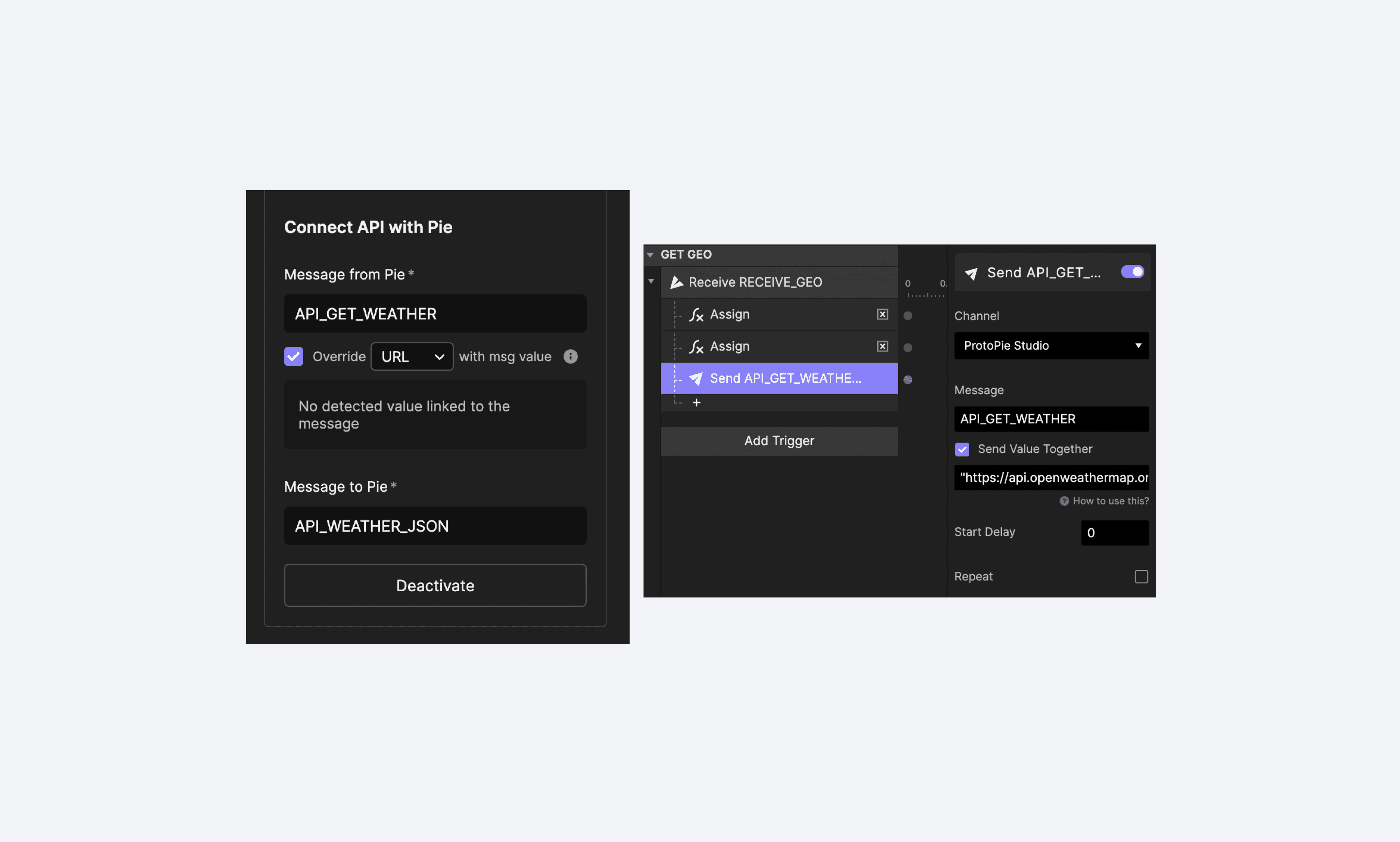Click the timeline dot for Send response
1400x842 pixels.
(x=907, y=380)
